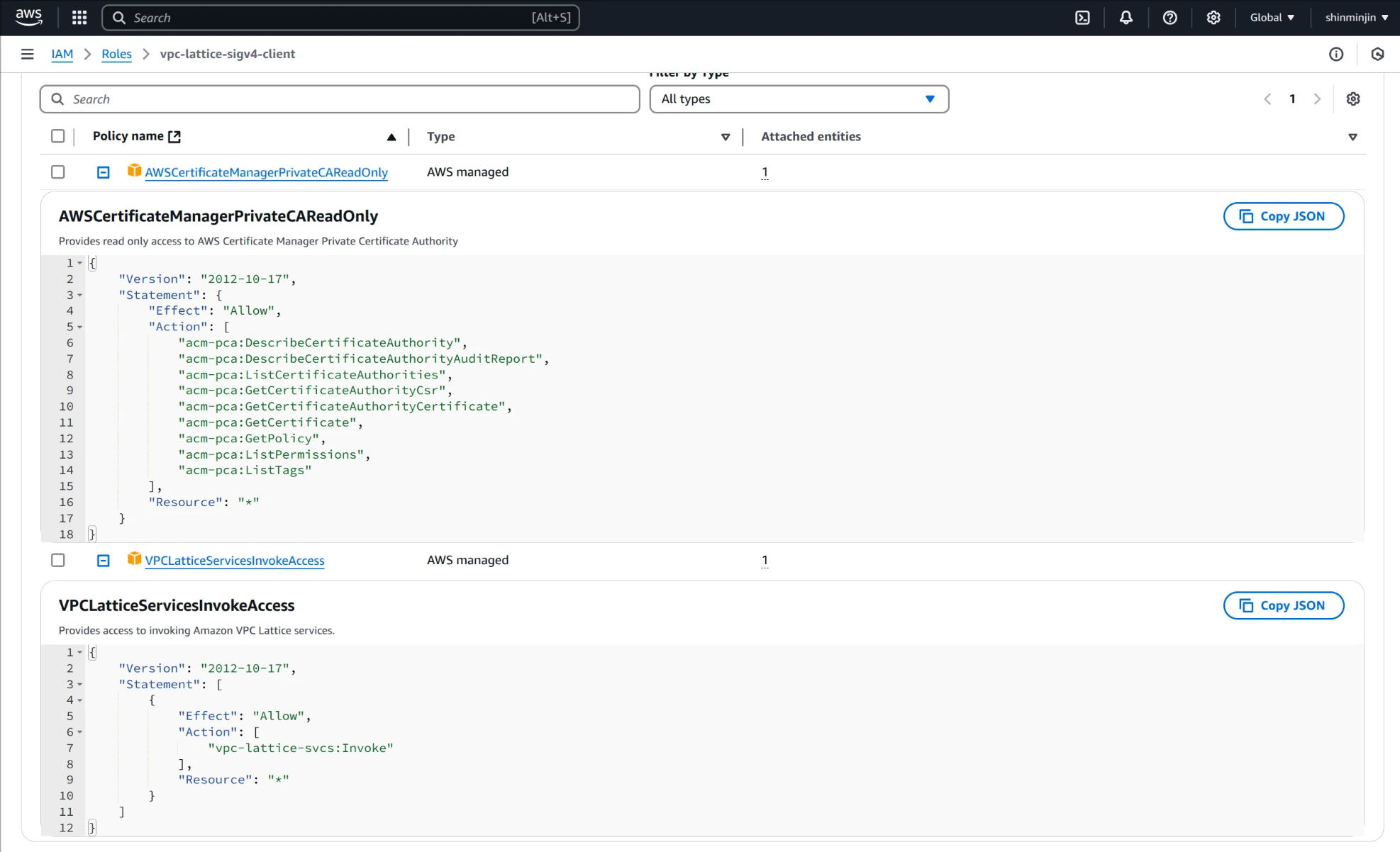The width and height of the screenshot is (1400, 852).
Task: Click "acm-pca:GetCertificateAuthorityCsr" line
Action: [316, 391]
